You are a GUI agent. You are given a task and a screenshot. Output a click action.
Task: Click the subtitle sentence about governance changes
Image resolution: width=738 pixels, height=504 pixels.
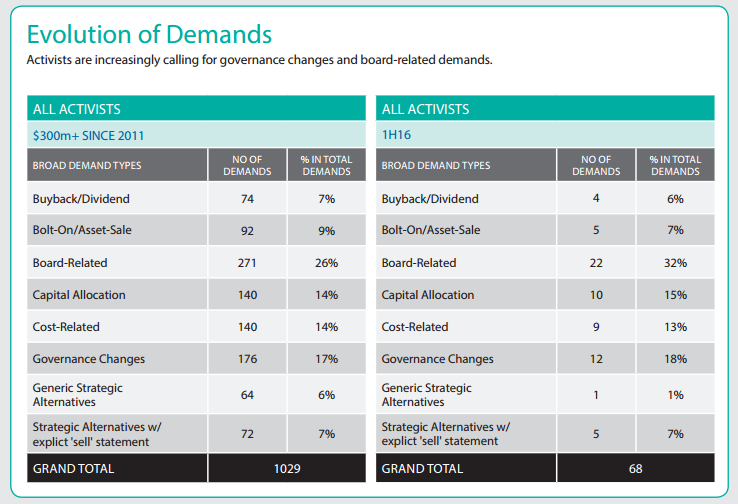click(259, 60)
